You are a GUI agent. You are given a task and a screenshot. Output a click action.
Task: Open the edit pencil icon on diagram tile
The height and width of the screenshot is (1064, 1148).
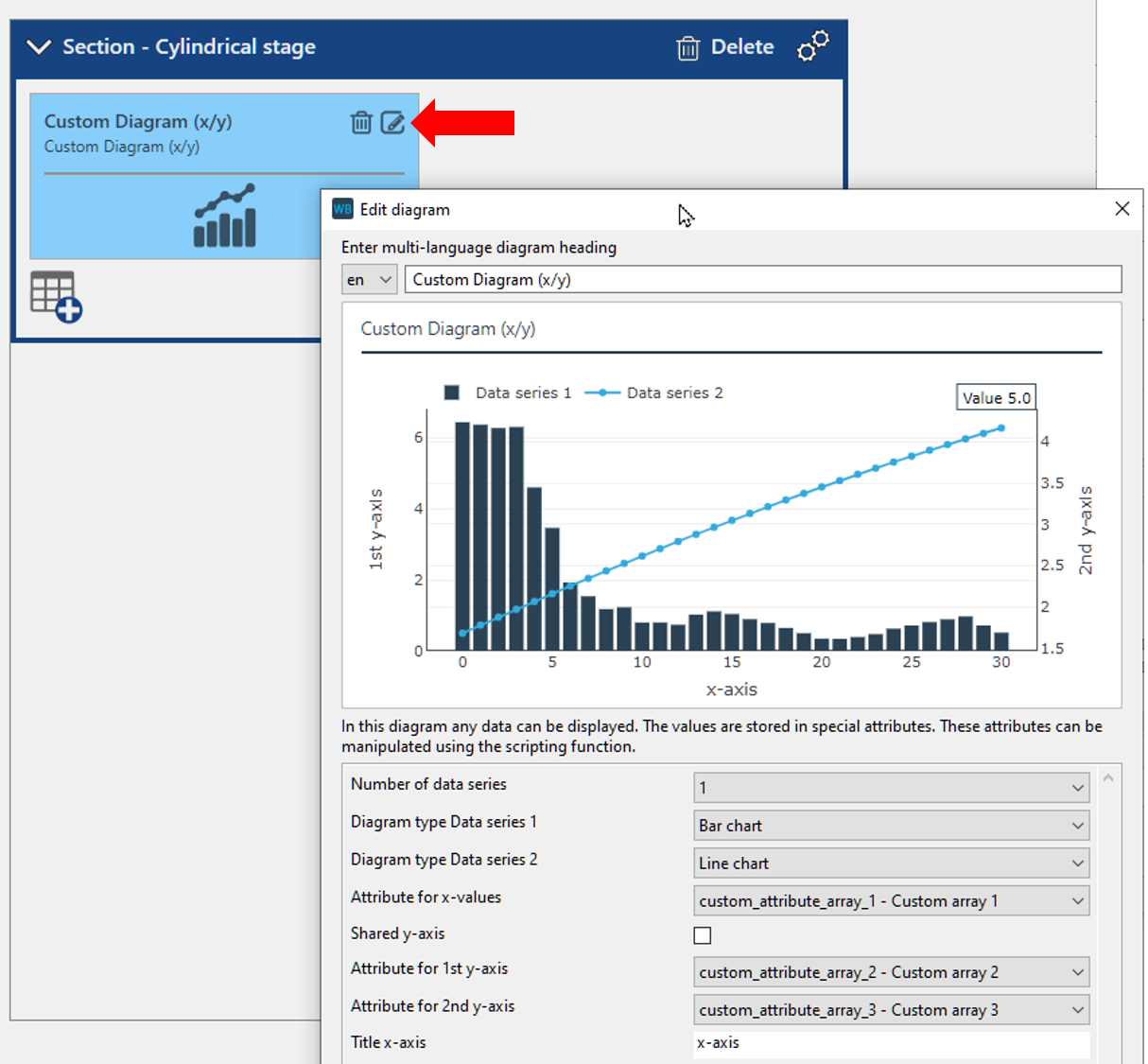point(392,122)
